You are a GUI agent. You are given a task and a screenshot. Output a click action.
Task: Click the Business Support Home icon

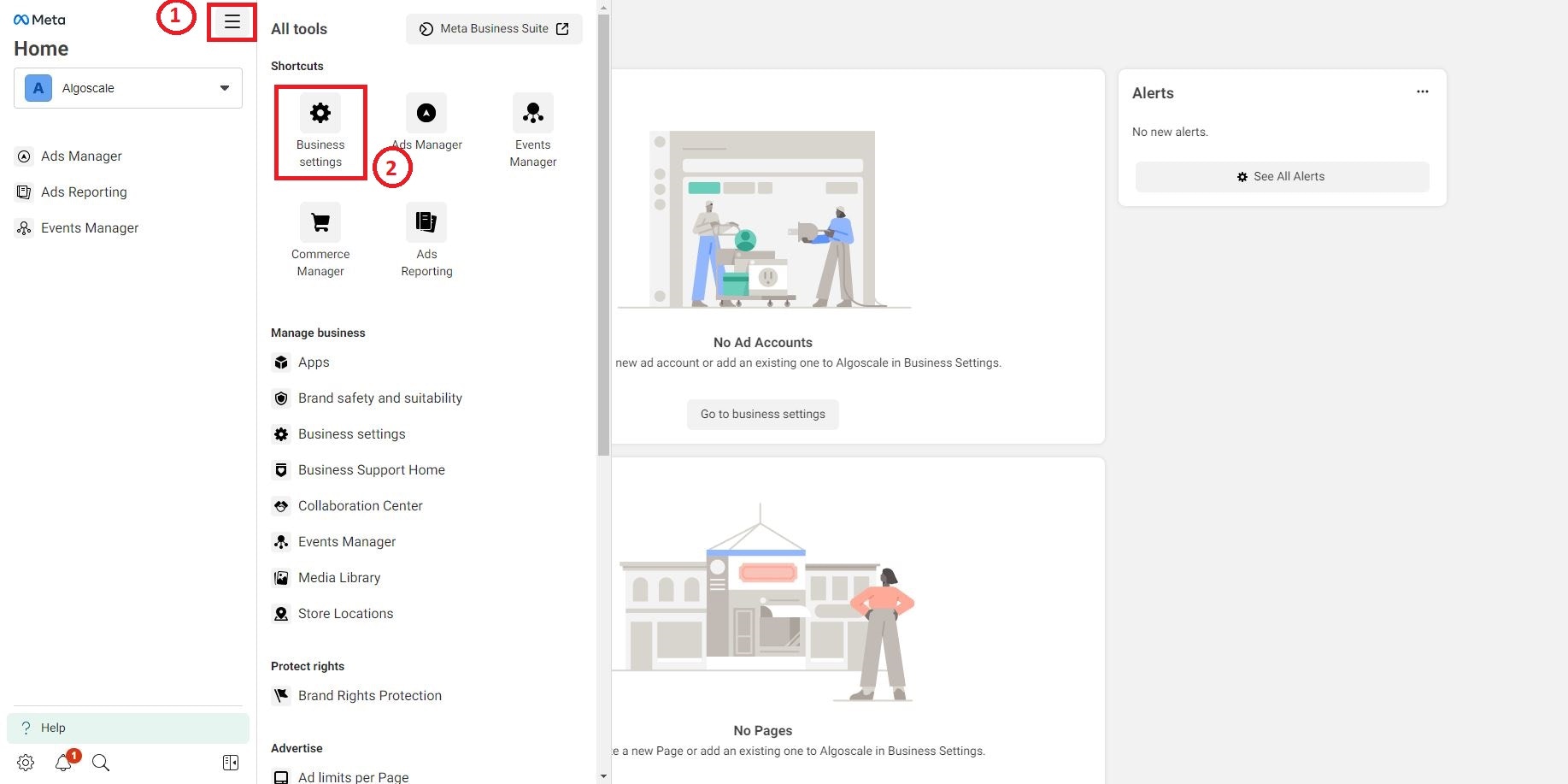(281, 470)
